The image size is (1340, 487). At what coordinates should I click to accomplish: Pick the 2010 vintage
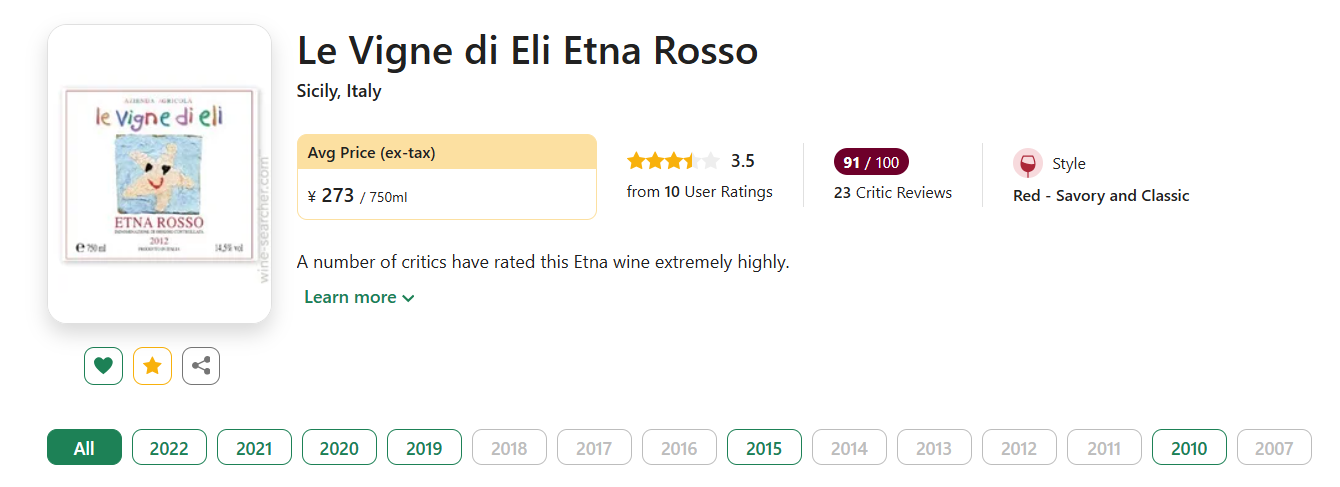click(1189, 448)
